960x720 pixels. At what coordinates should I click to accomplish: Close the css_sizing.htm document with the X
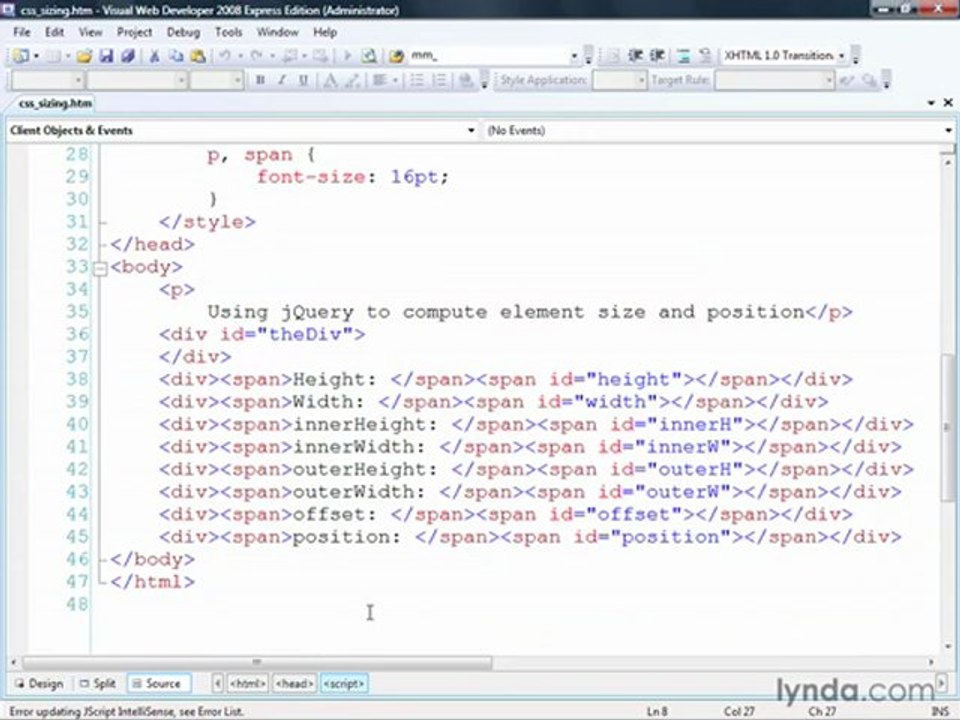click(948, 103)
